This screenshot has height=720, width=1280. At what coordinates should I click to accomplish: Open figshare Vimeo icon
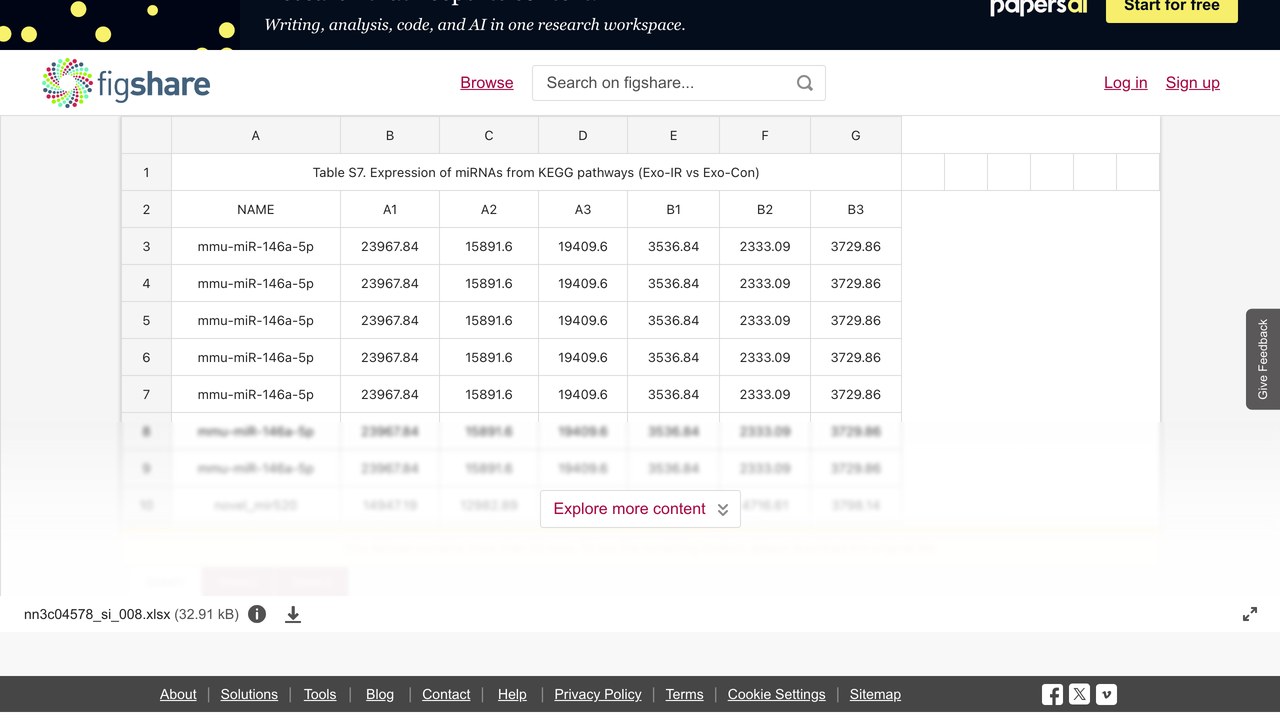pyautogui.click(x=1106, y=694)
